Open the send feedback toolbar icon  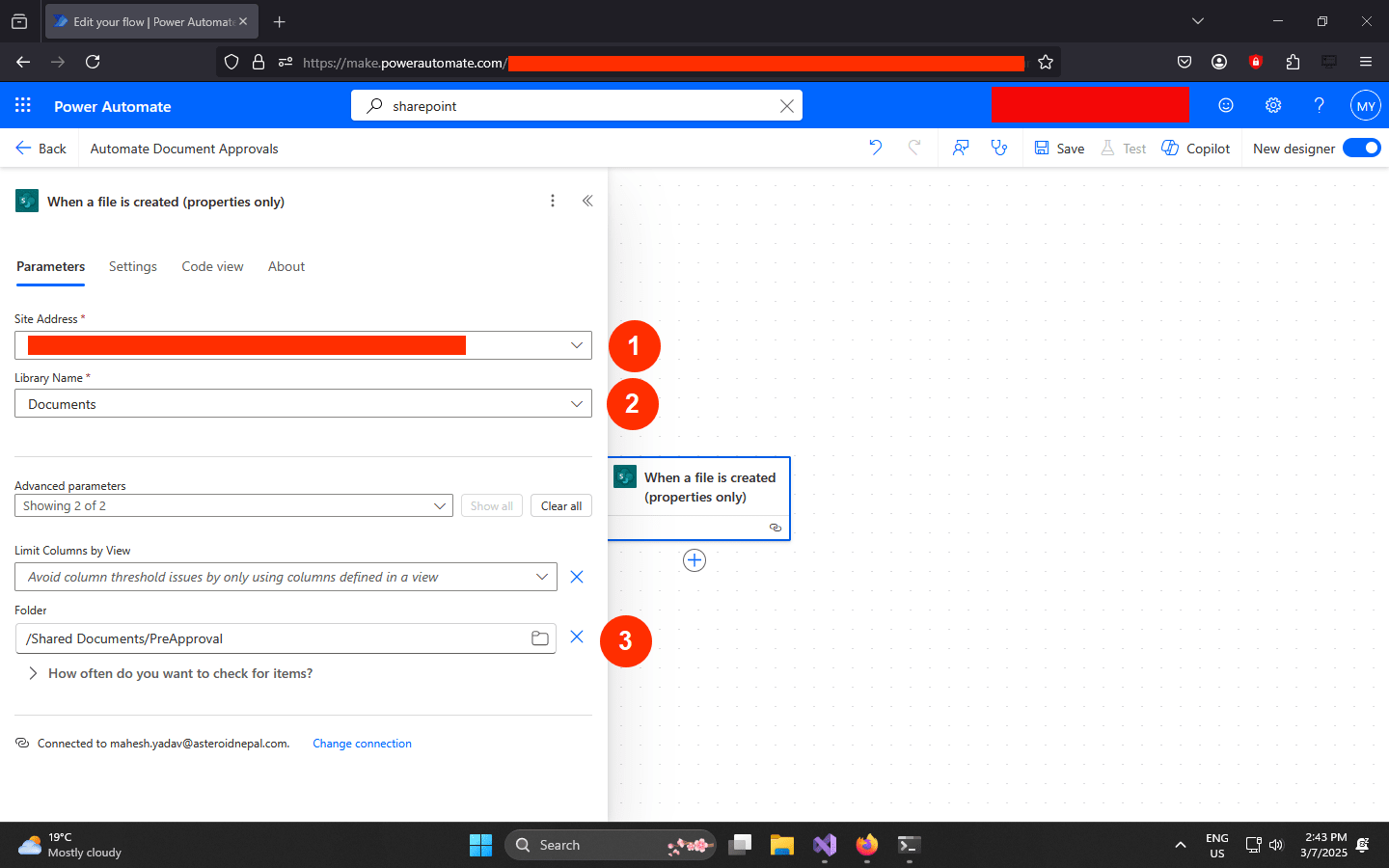pos(961,148)
